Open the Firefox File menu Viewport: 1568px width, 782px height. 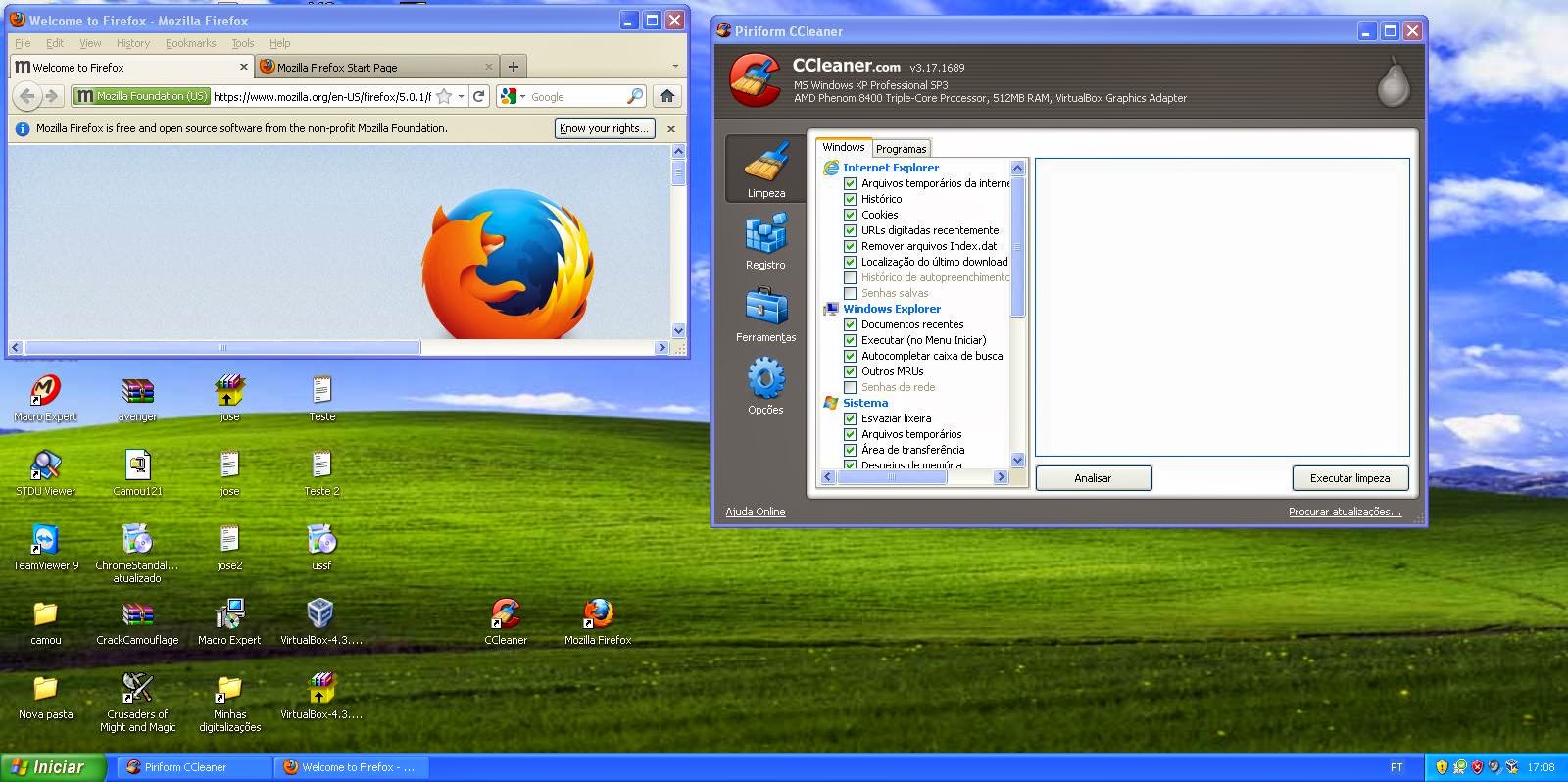click(23, 43)
